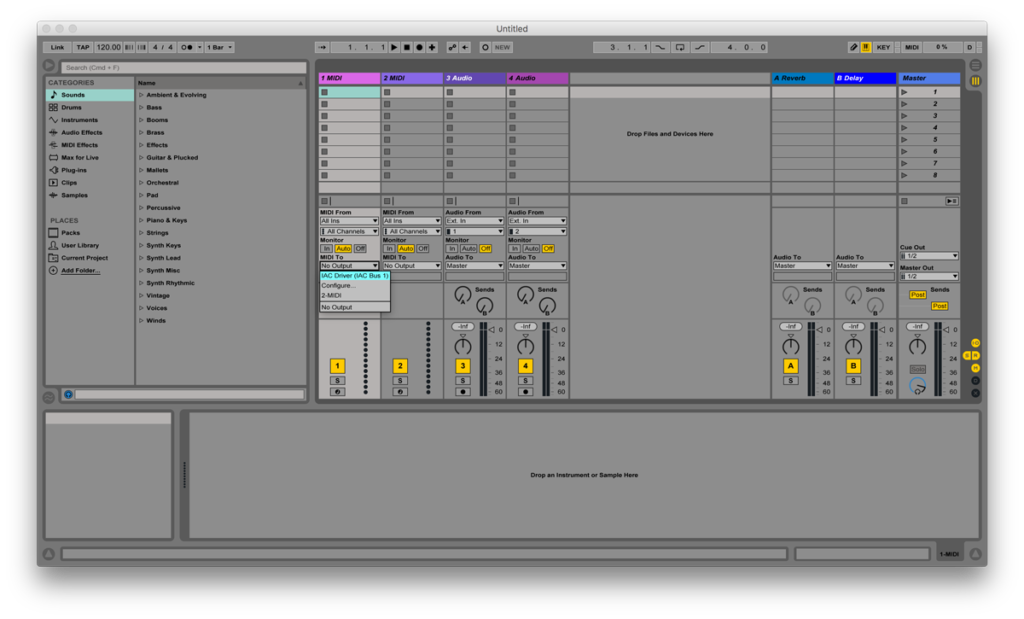Screen dimensions: 1024x619
Task: Click the I/O show/hide icon on right edge
Action: coord(975,342)
